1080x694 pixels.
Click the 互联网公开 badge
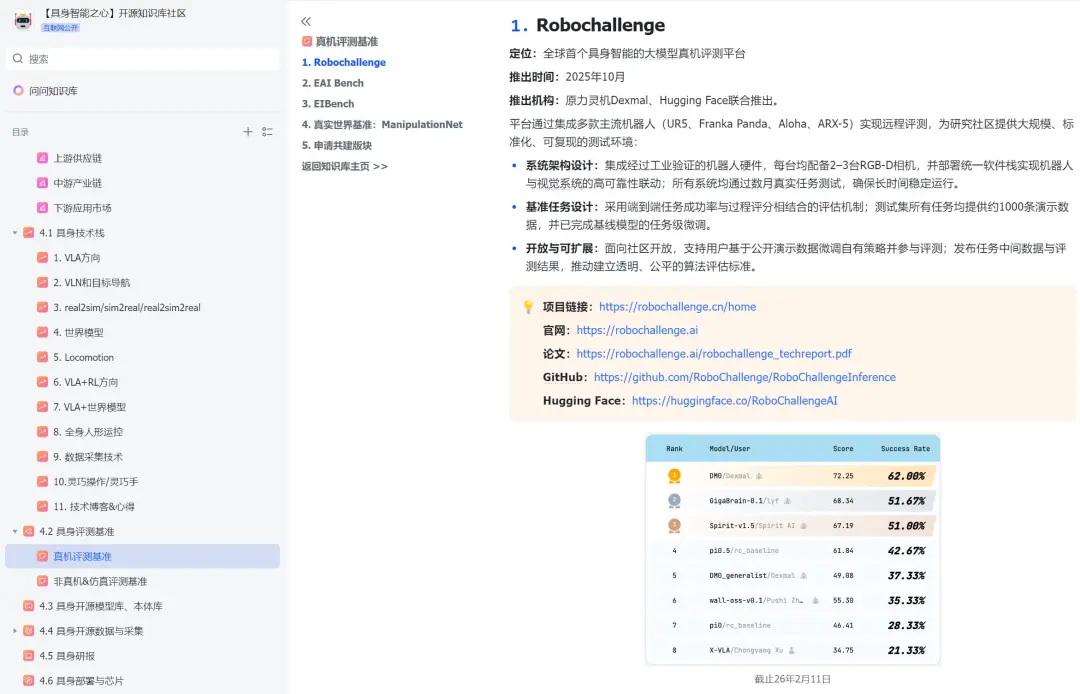pos(61,28)
